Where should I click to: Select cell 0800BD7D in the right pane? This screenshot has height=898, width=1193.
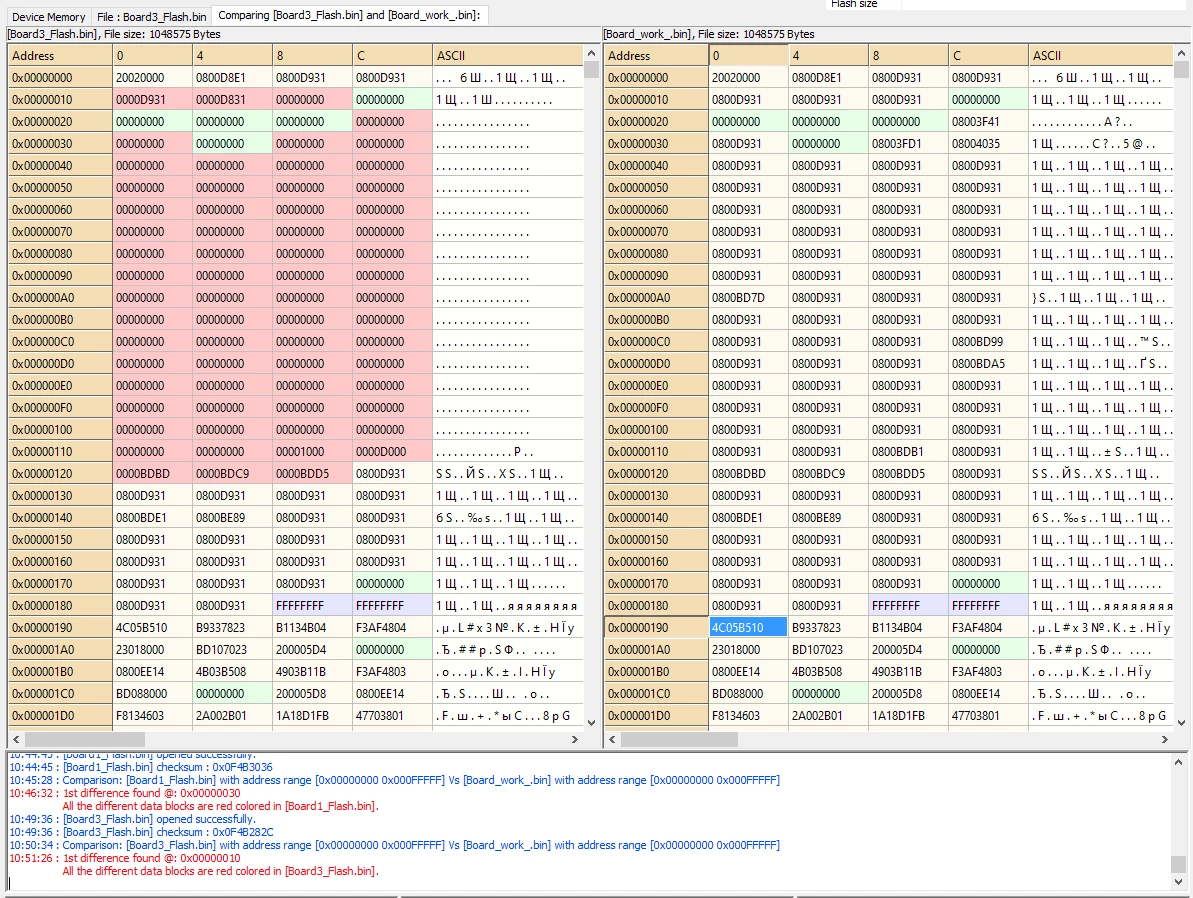(x=748, y=298)
